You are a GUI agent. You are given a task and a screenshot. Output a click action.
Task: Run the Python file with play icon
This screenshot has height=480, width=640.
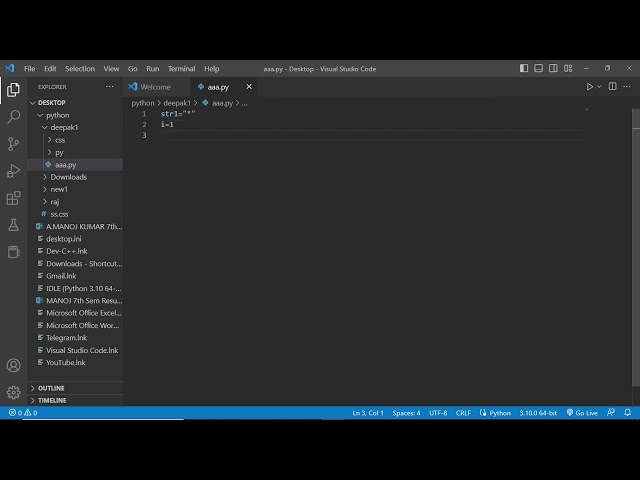(589, 87)
